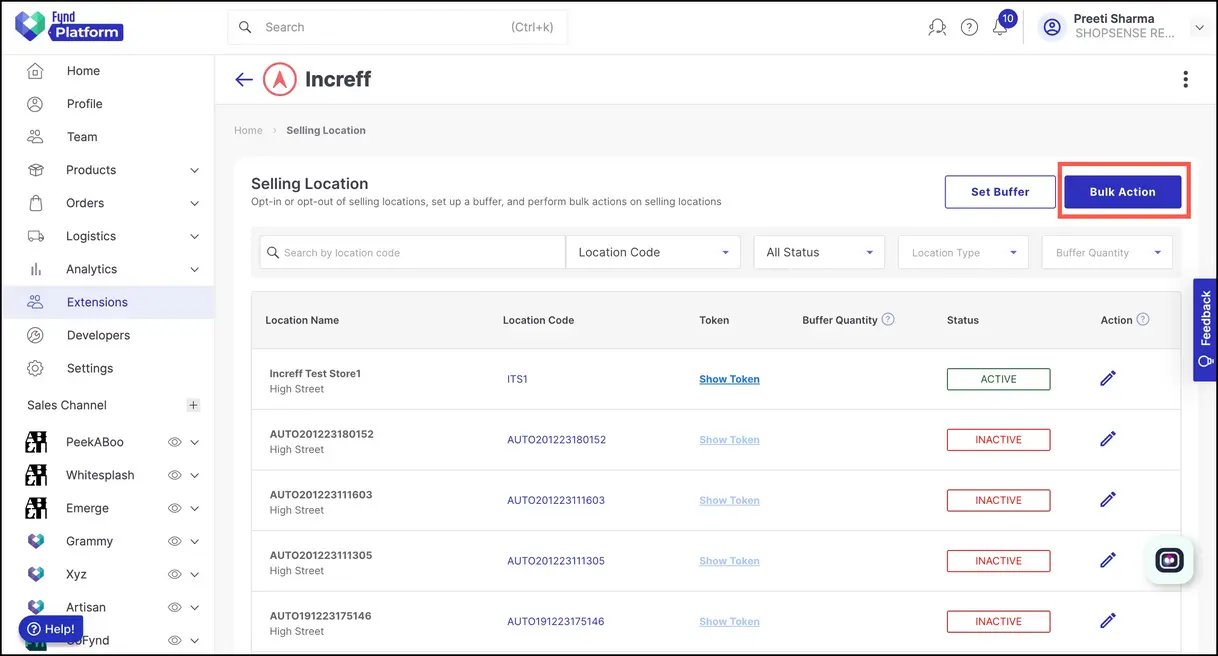This screenshot has width=1218, height=656.
Task: Toggle Xyz channel visibility eye
Action: pos(174,574)
